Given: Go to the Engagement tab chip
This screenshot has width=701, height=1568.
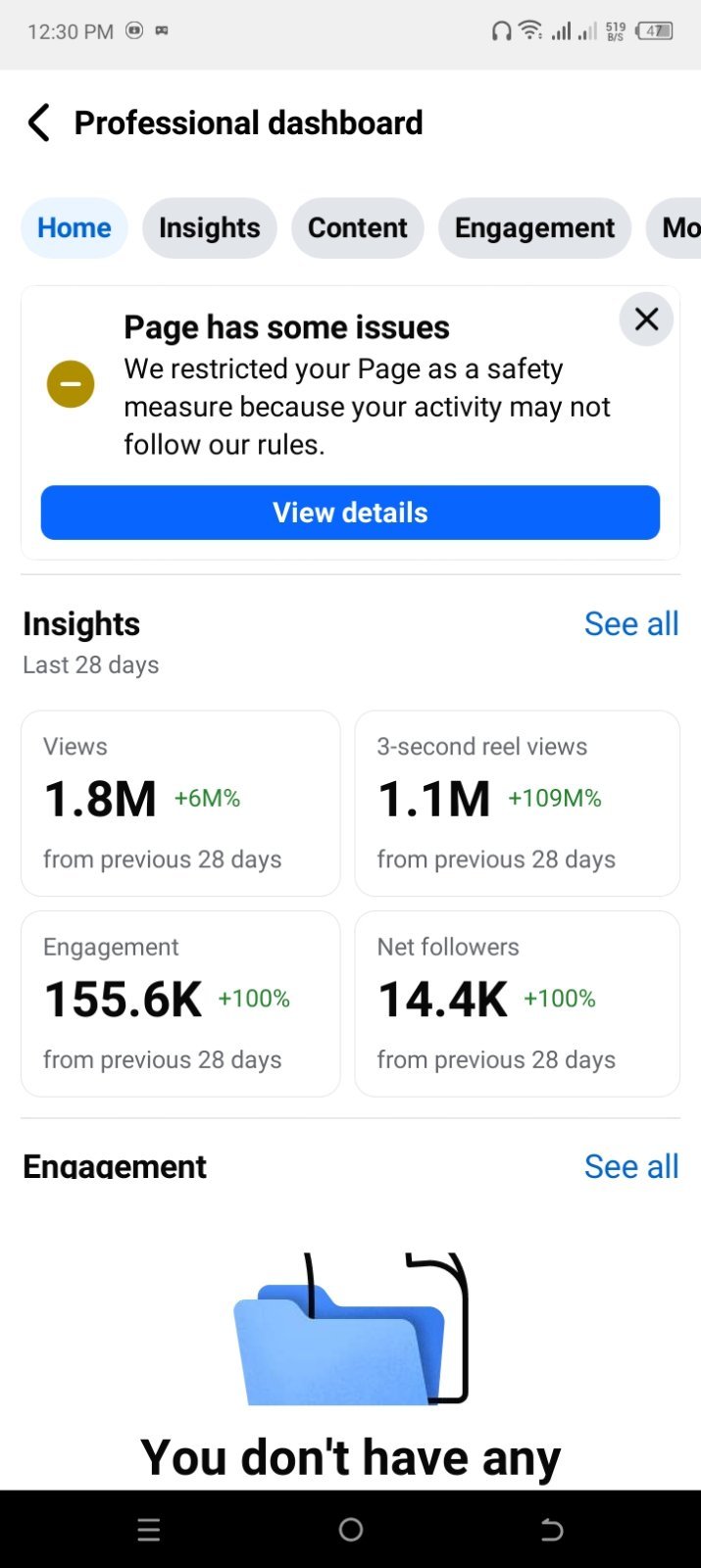Looking at the screenshot, I should pos(534,228).
